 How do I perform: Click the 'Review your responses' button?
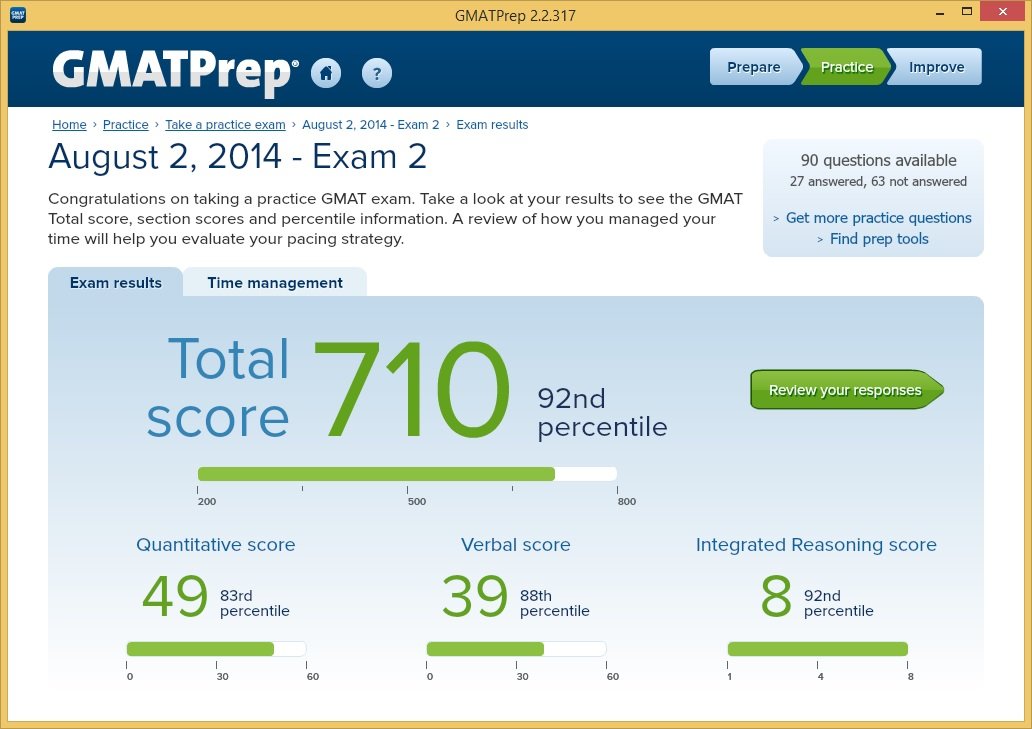(x=846, y=390)
